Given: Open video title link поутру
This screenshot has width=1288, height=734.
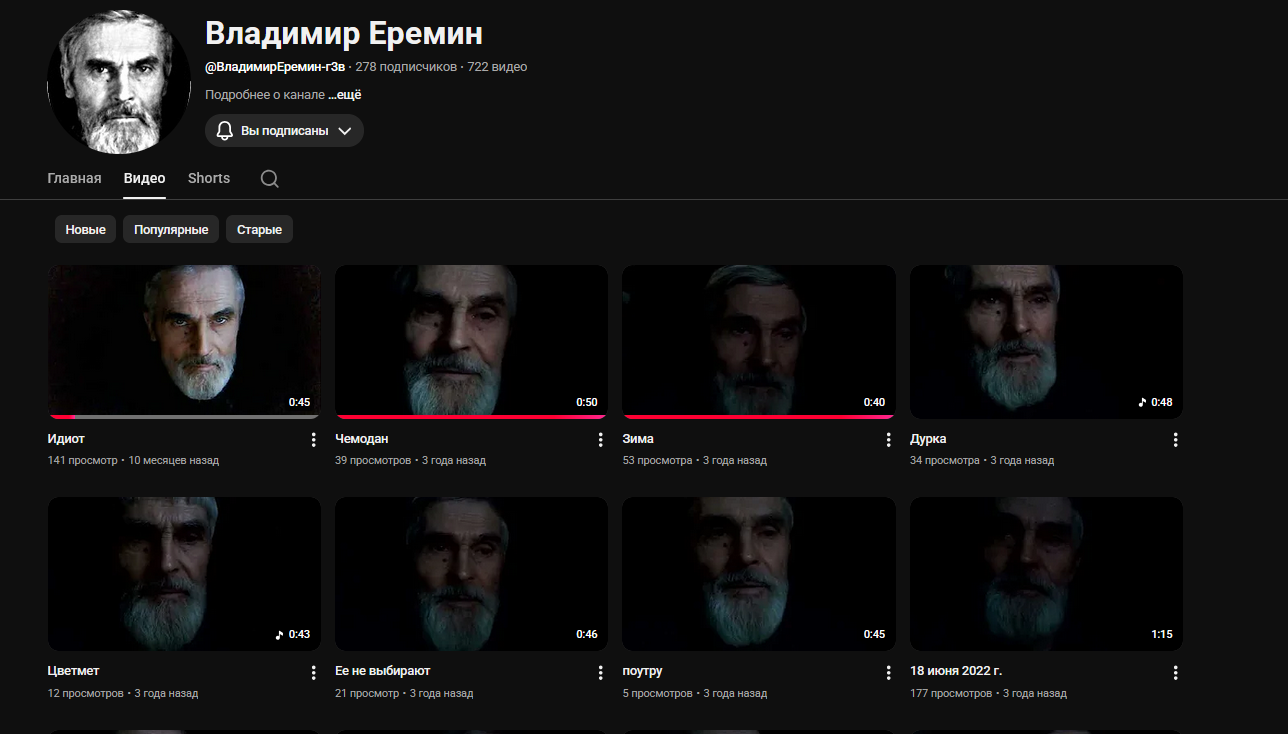Looking at the screenshot, I should tap(642, 671).
